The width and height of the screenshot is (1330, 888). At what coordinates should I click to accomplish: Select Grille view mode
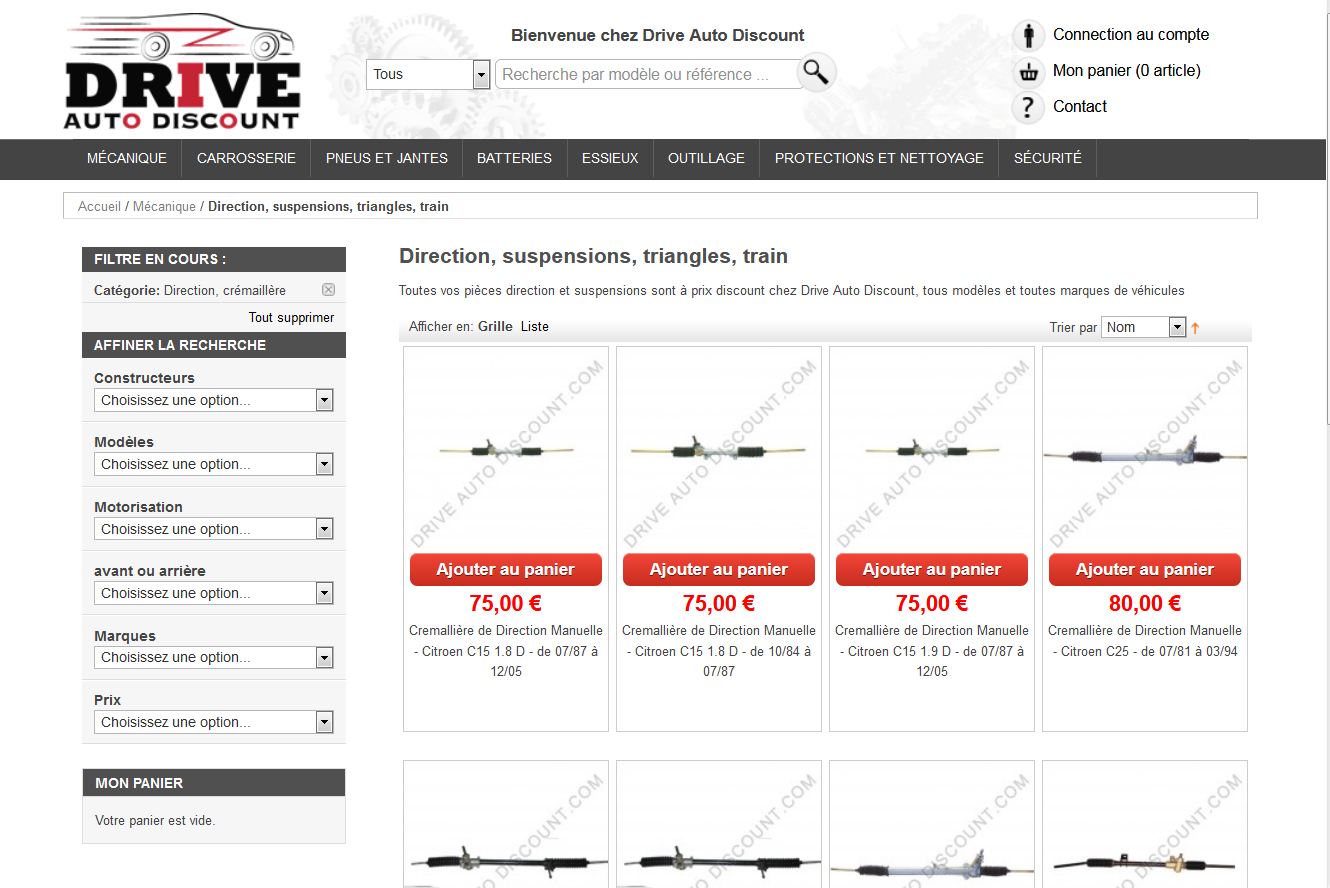495,326
